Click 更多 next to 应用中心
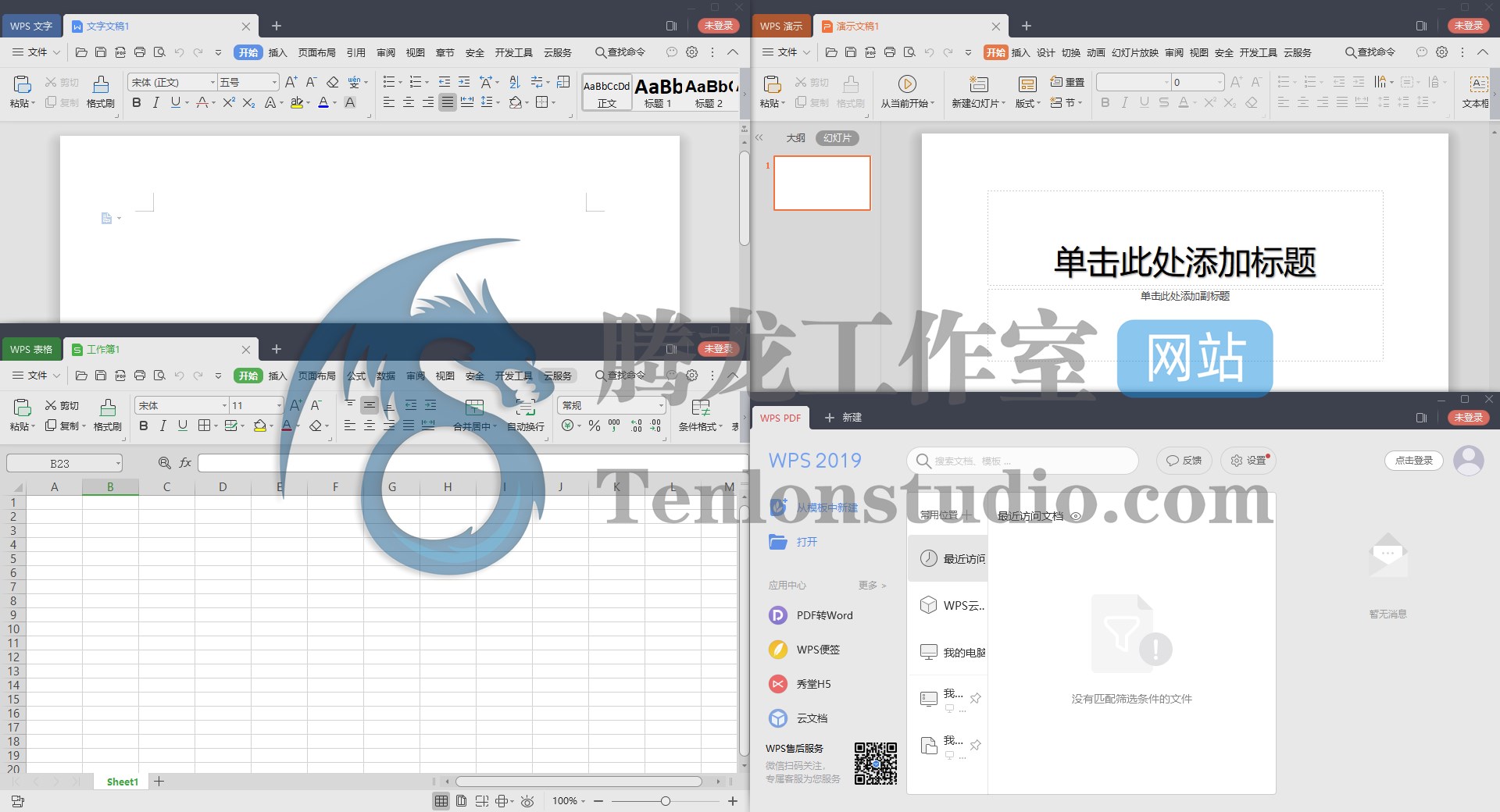 pos(872,585)
